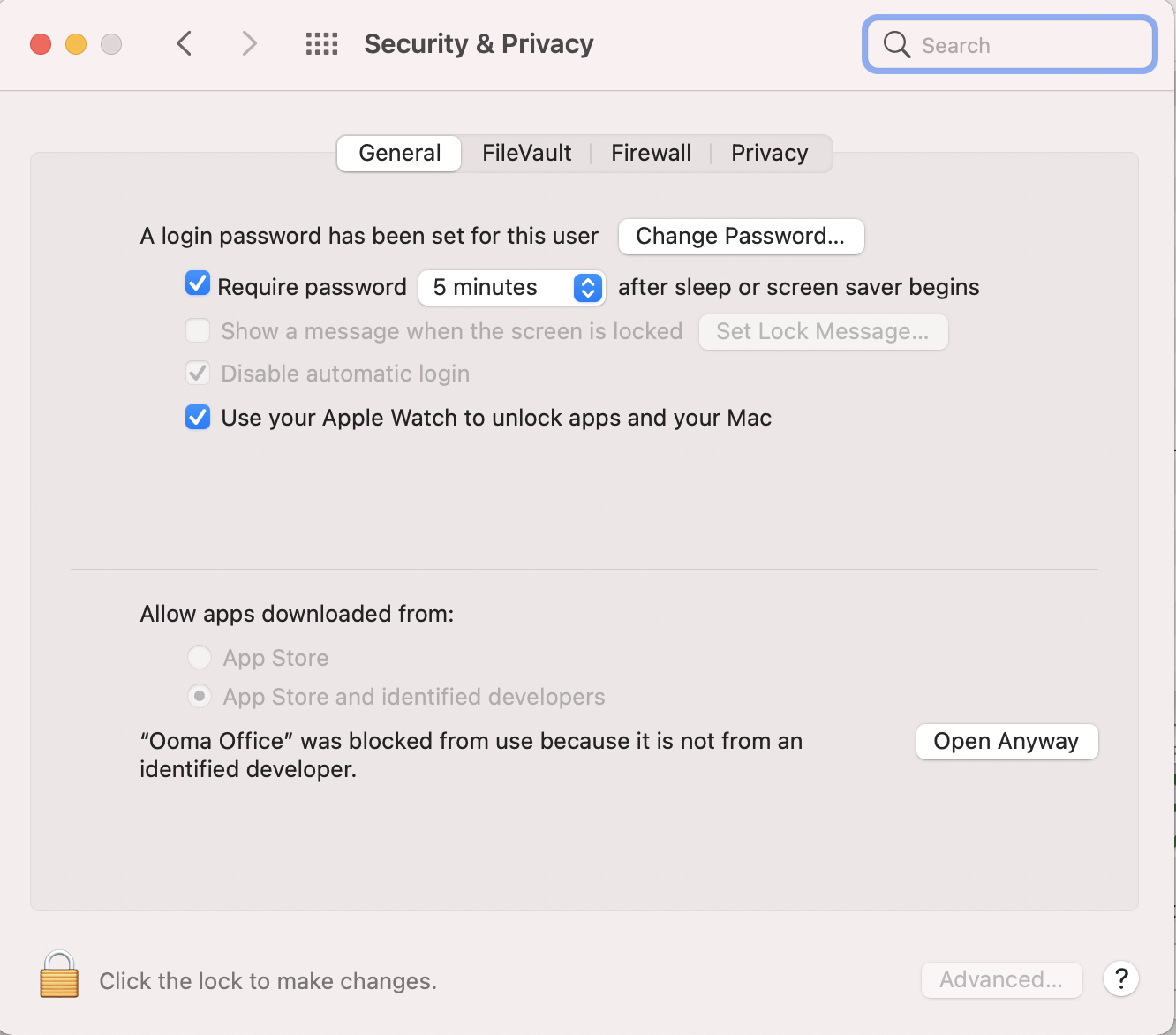Select the App Store radio option

pyautogui.click(x=200, y=657)
